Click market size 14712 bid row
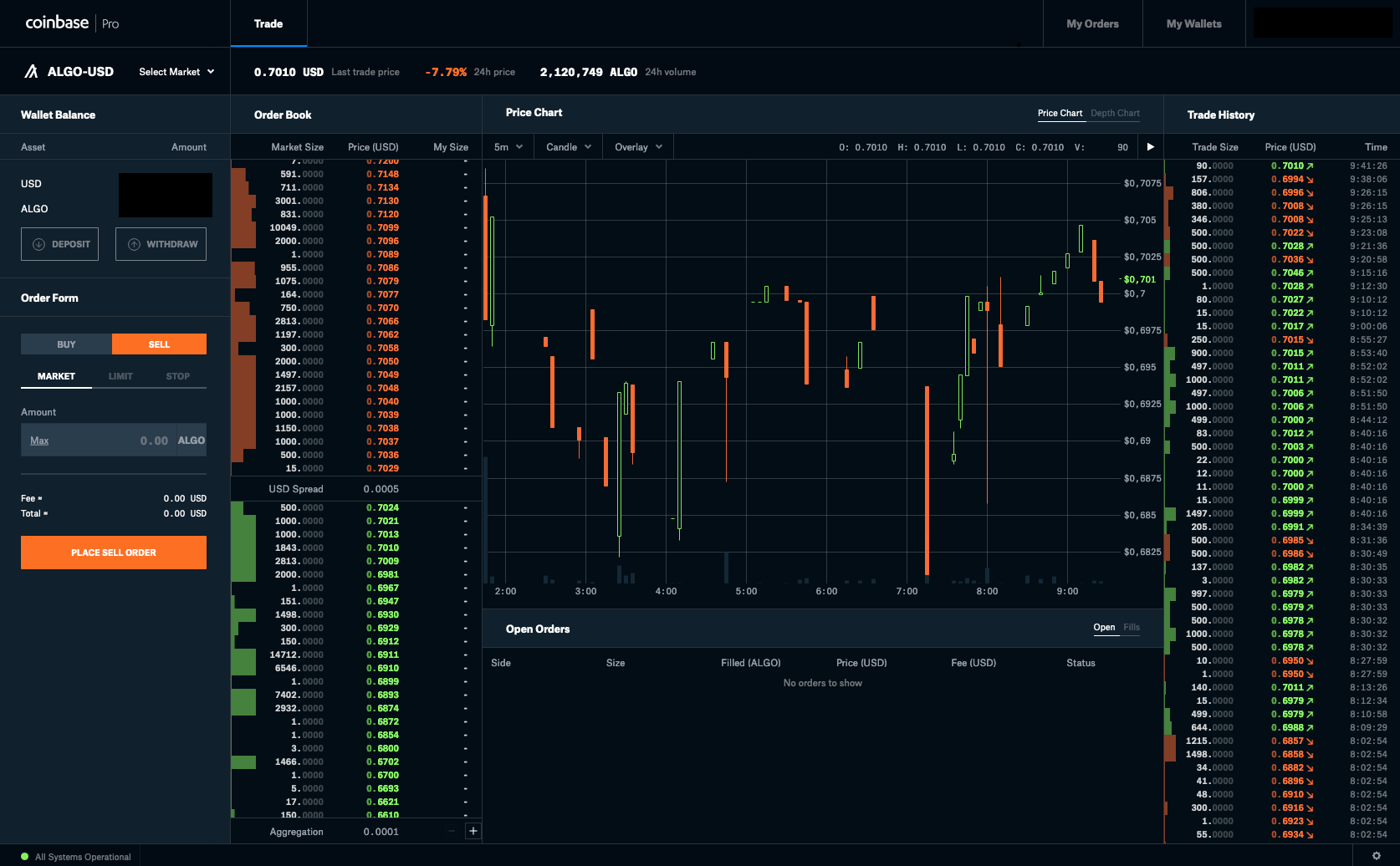 [x=296, y=655]
